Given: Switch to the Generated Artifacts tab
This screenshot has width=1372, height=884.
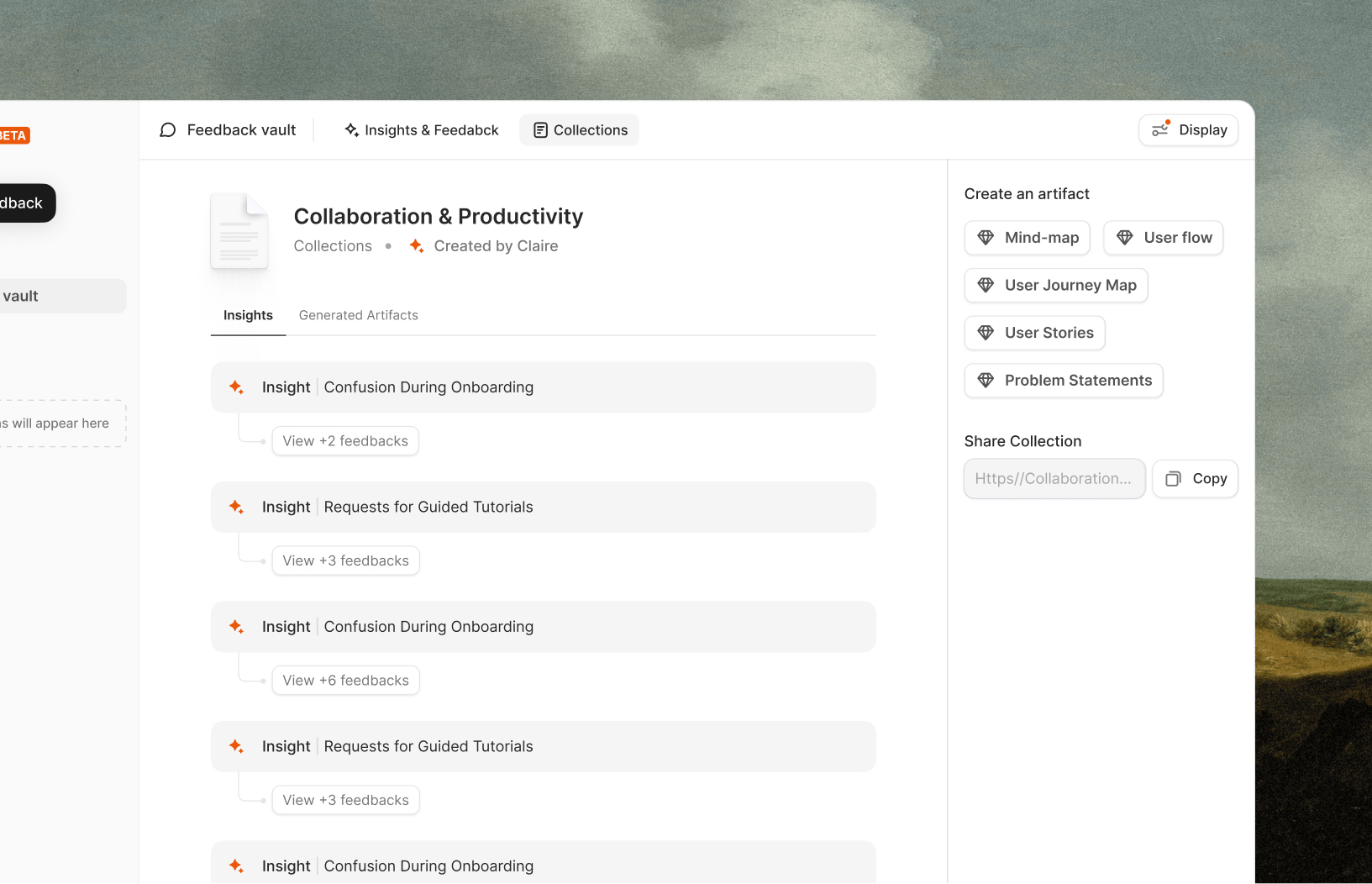Looking at the screenshot, I should click(358, 315).
